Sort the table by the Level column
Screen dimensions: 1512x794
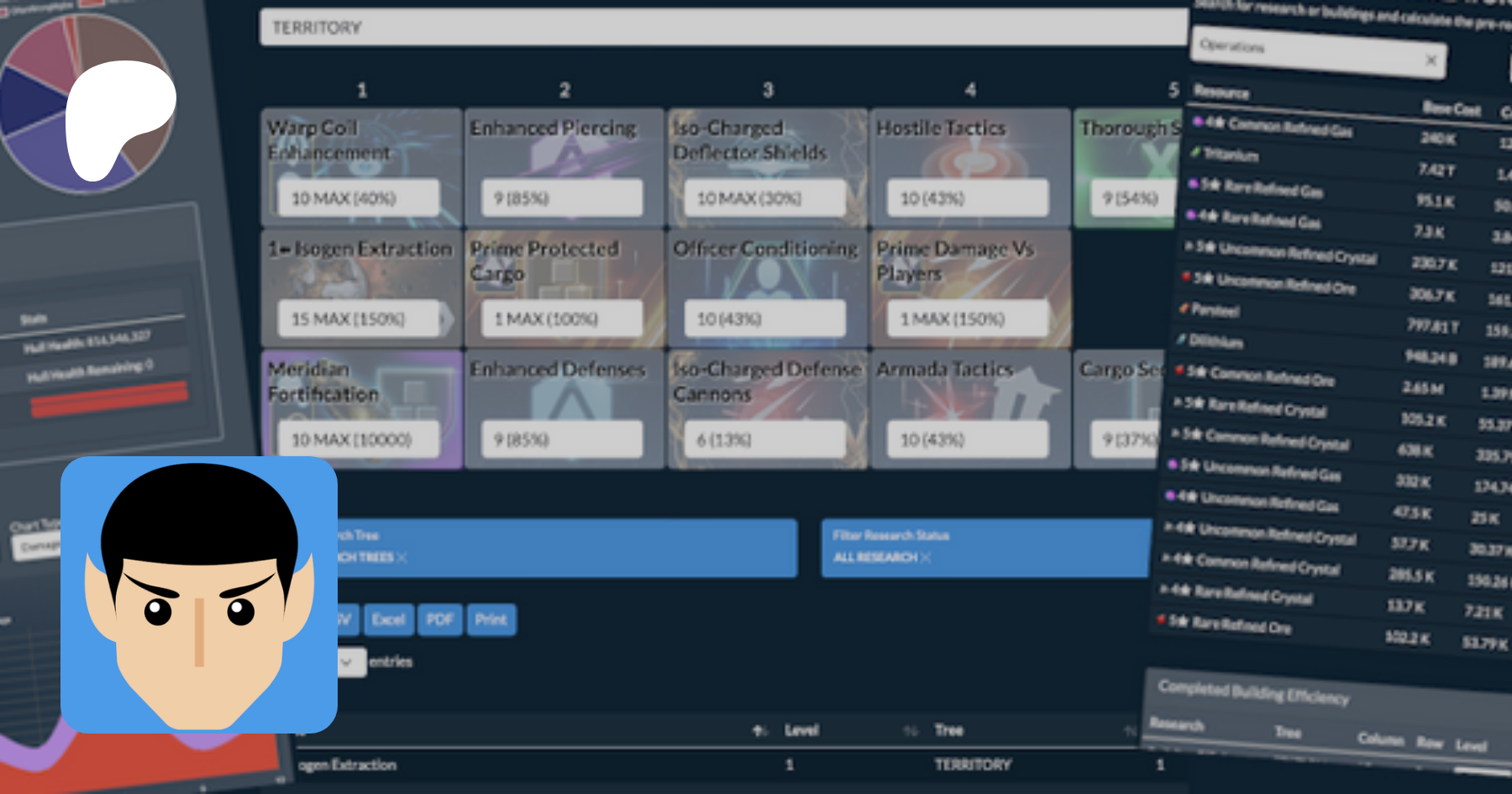point(801,730)
